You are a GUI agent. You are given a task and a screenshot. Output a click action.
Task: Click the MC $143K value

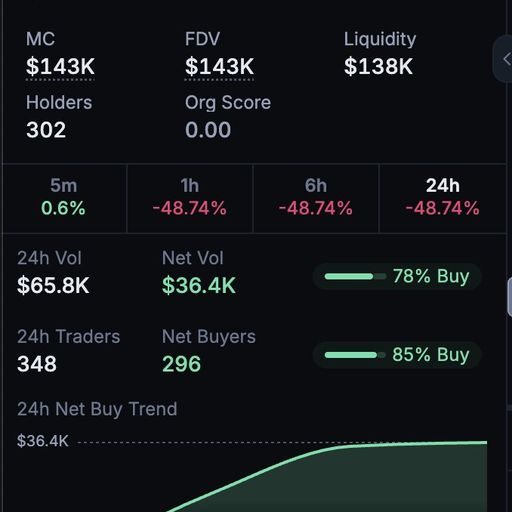point(60,66)
